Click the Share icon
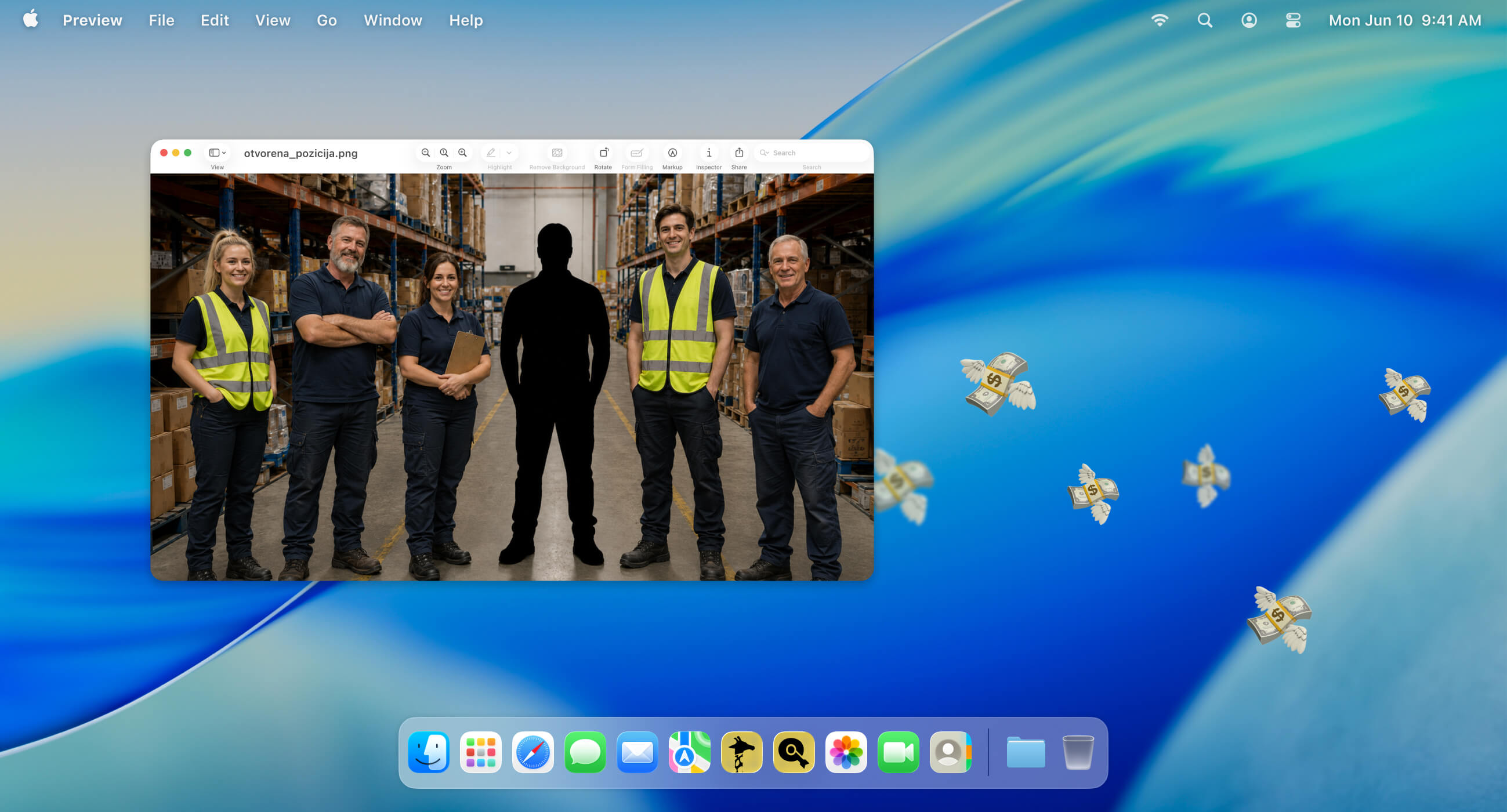 click(x=739, y=153)
